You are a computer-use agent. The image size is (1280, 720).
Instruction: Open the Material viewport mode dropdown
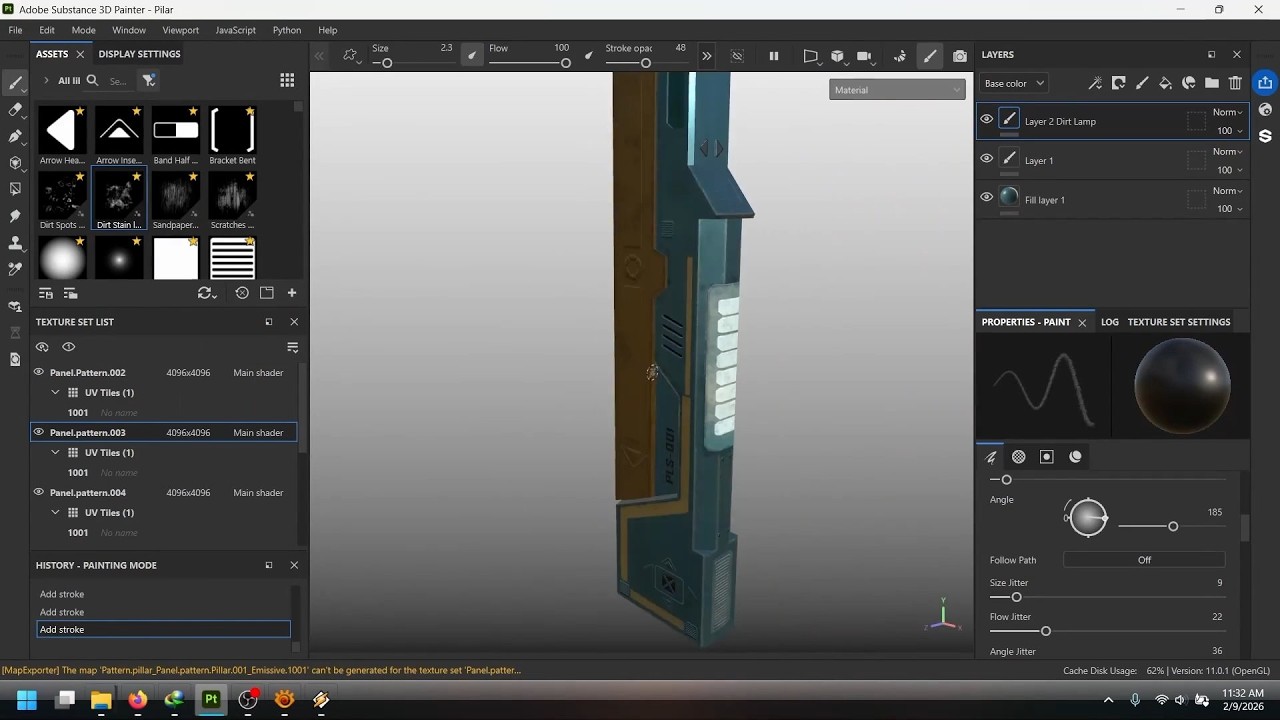coord(897,90)
